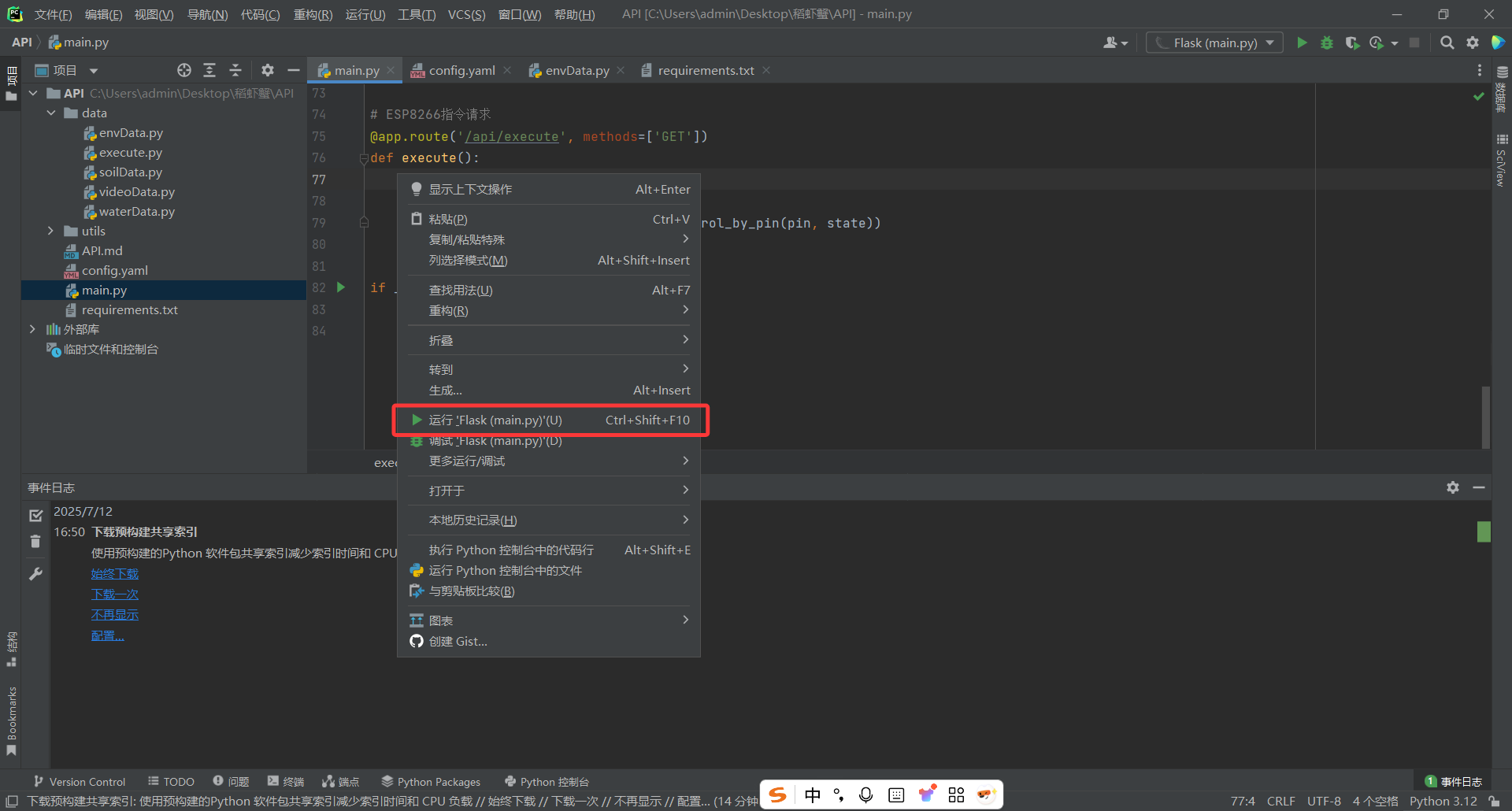
Task: Click the 配置... link in event log
Action: point(108,635)
